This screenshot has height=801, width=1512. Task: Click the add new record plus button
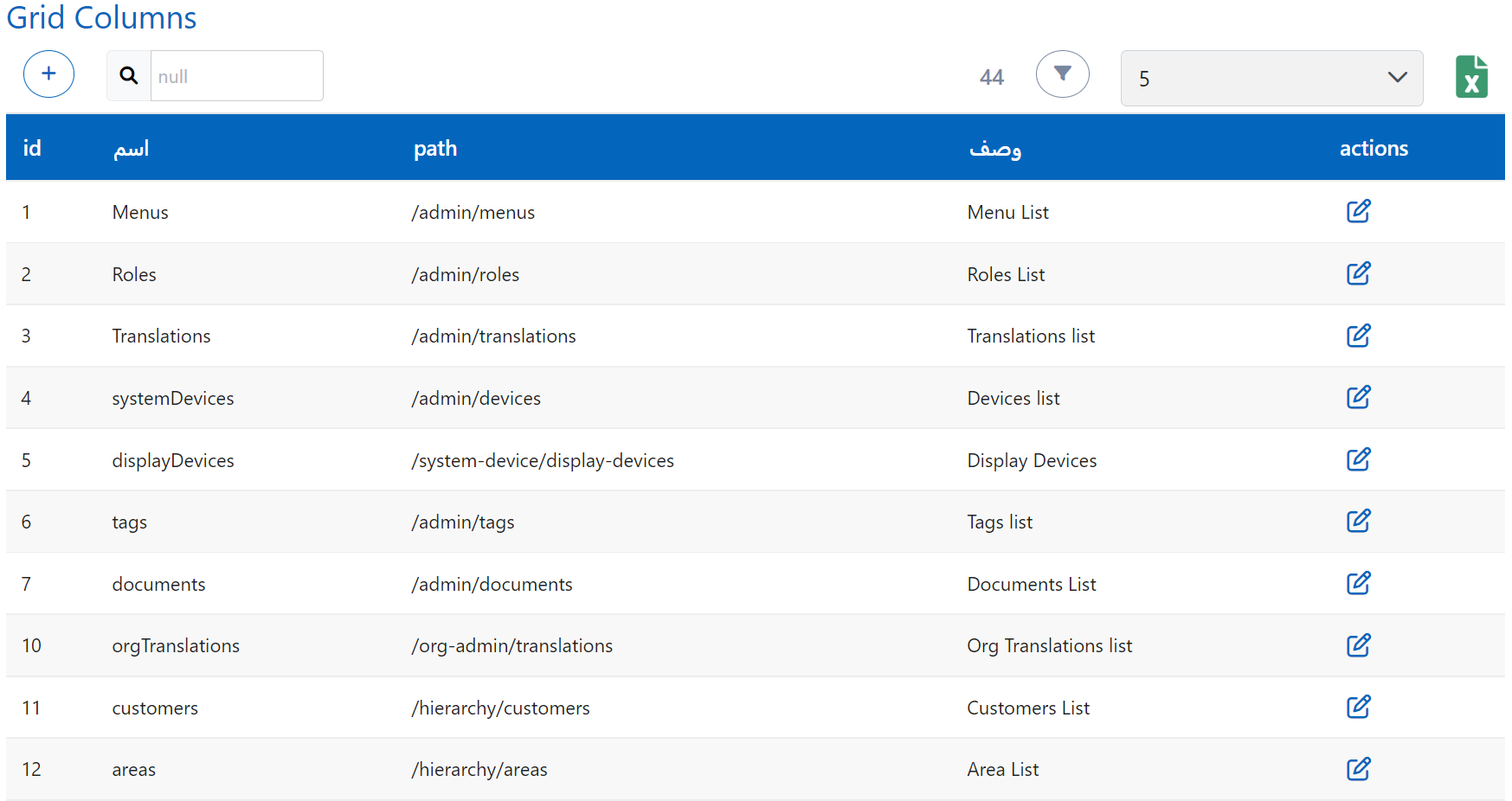tap(48, 74)
